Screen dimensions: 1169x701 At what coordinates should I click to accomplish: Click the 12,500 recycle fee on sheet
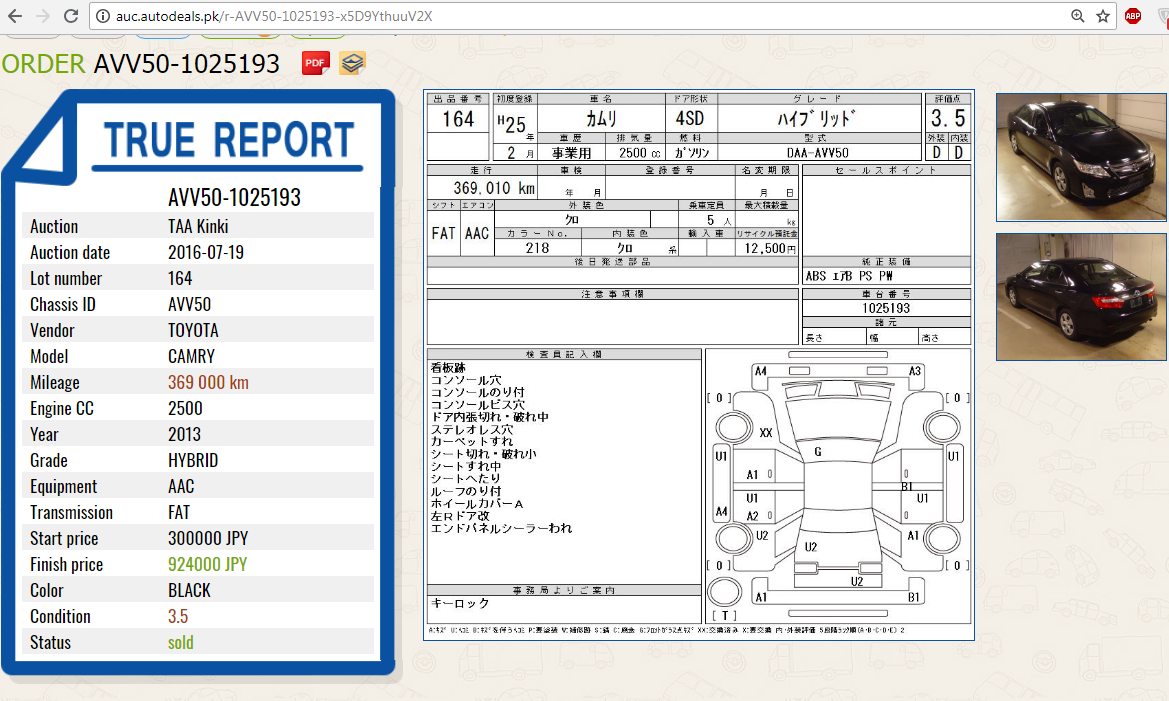pyautogui.click(x=770, y=248)
